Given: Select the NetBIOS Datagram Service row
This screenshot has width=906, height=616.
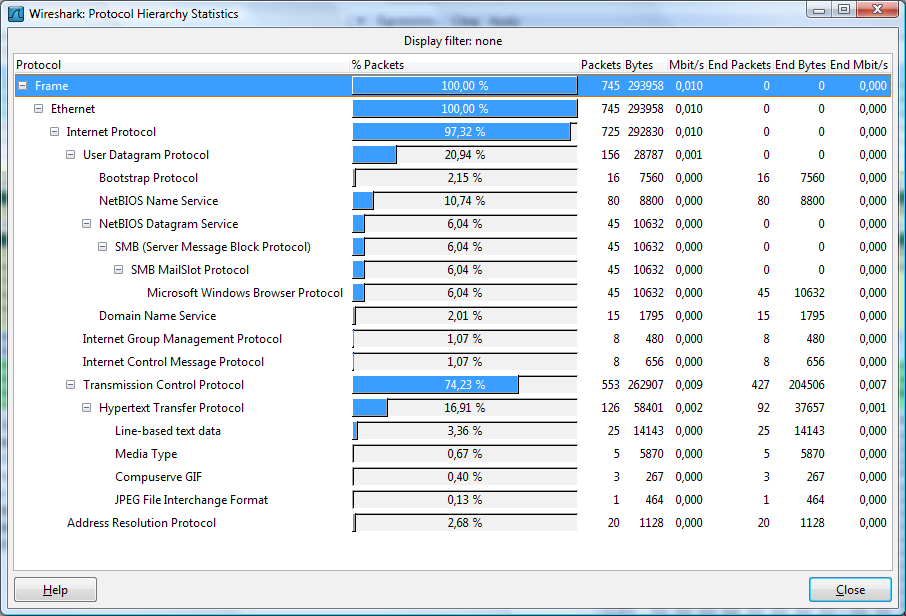Looking at the screenshot, I should click(x=452, y=224).
